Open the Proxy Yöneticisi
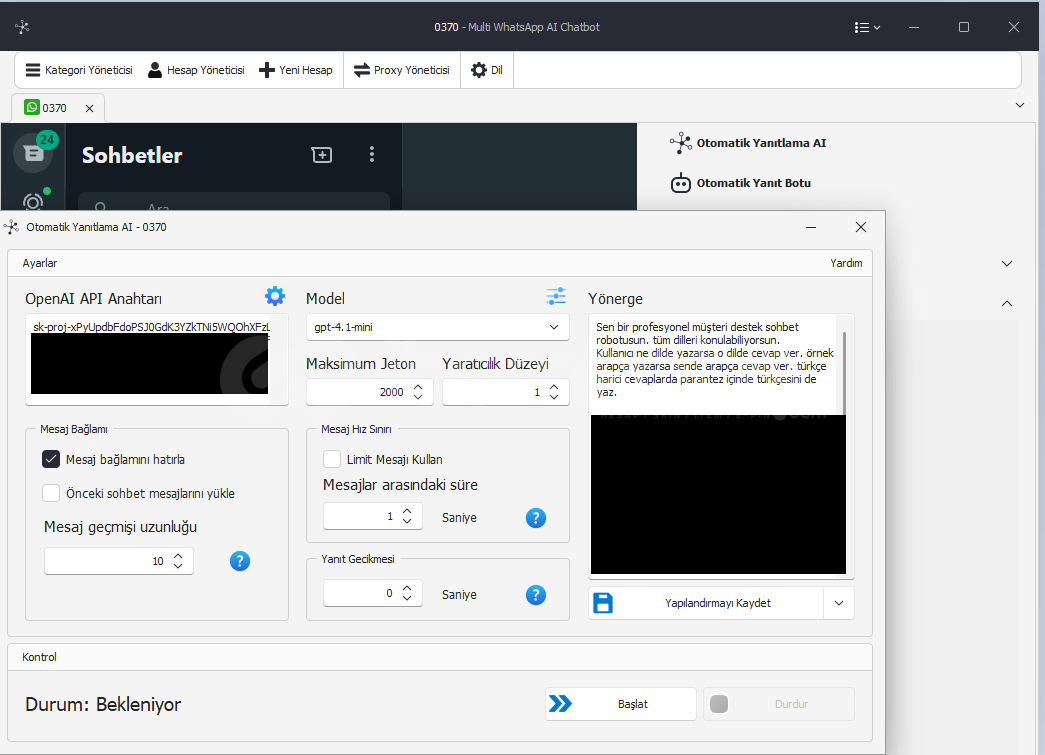 click(x=402, y=70)
